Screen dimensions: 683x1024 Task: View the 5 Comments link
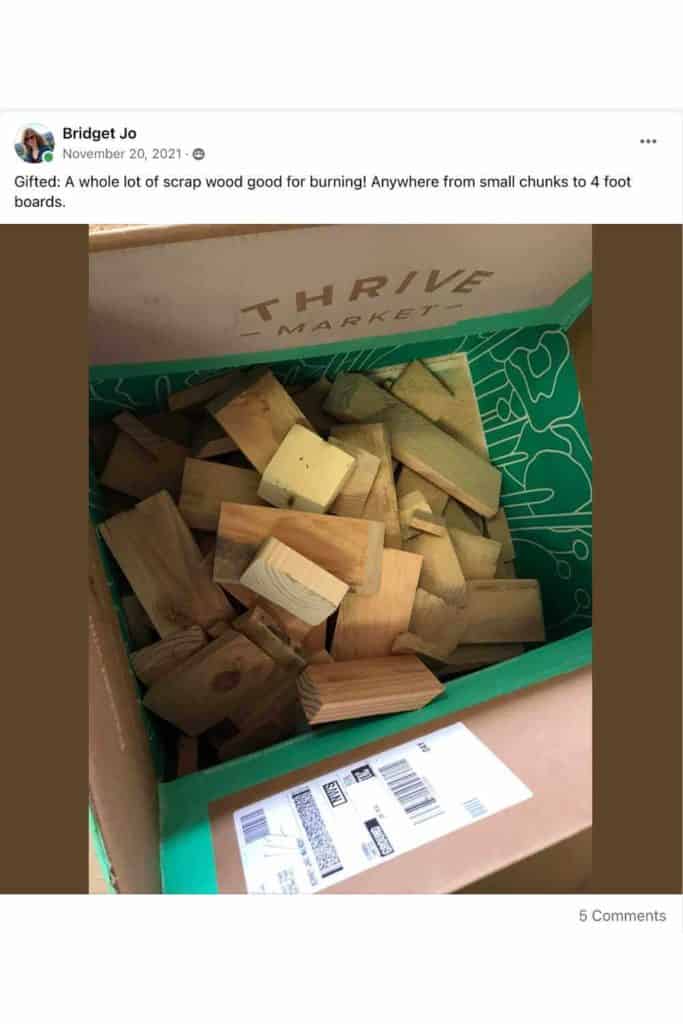click(622, 916)
